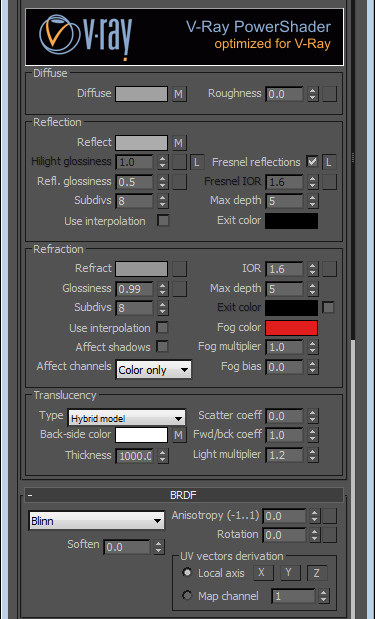375x619 pixels.
Task: Click the Refl. glossiness map slot
Action: (x=179, y=182)
